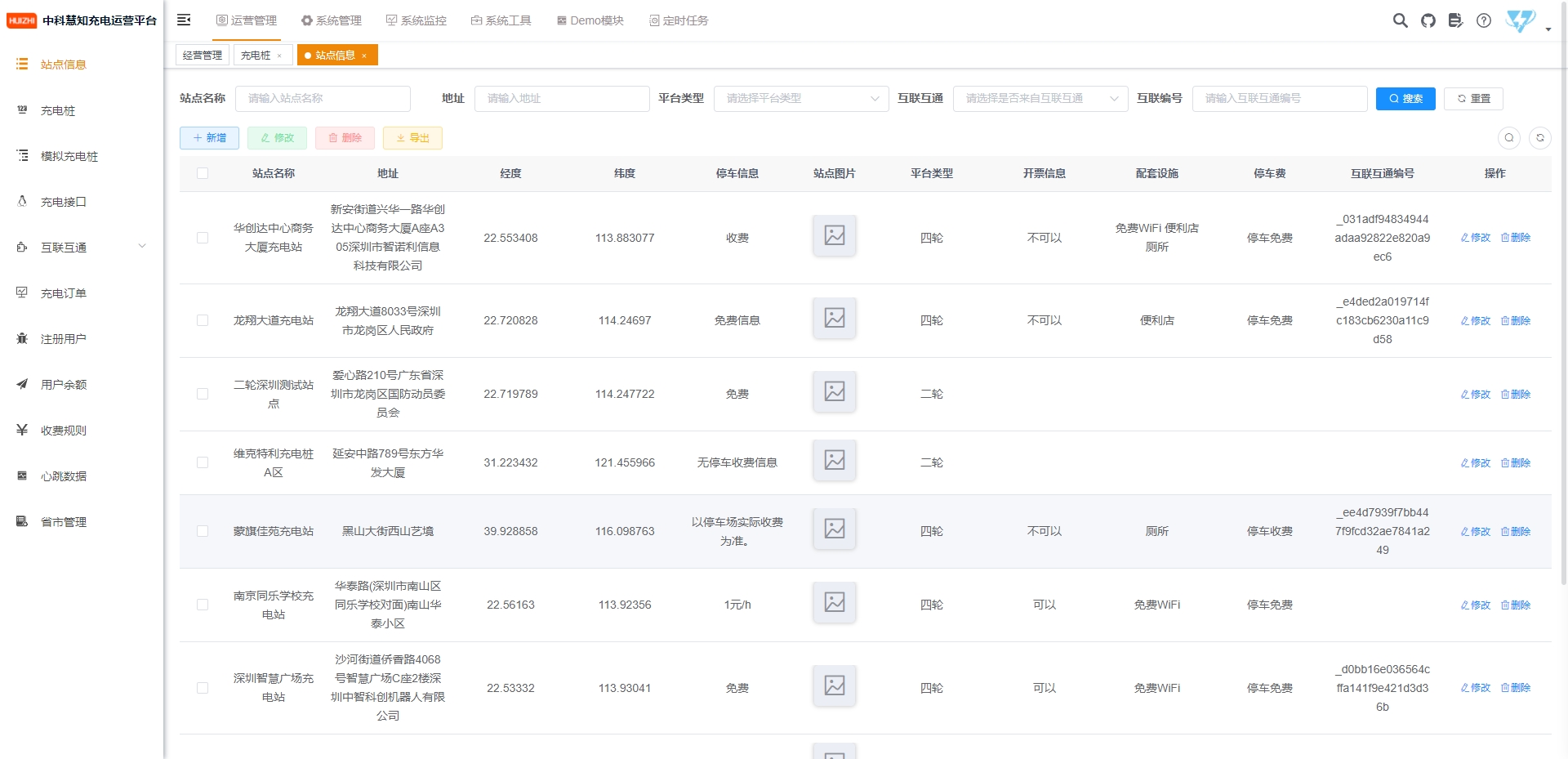Check the 二轮深圳测试站点 row checkbox
The height and width of the screenshot is (759, 1568).
point(203,394)
